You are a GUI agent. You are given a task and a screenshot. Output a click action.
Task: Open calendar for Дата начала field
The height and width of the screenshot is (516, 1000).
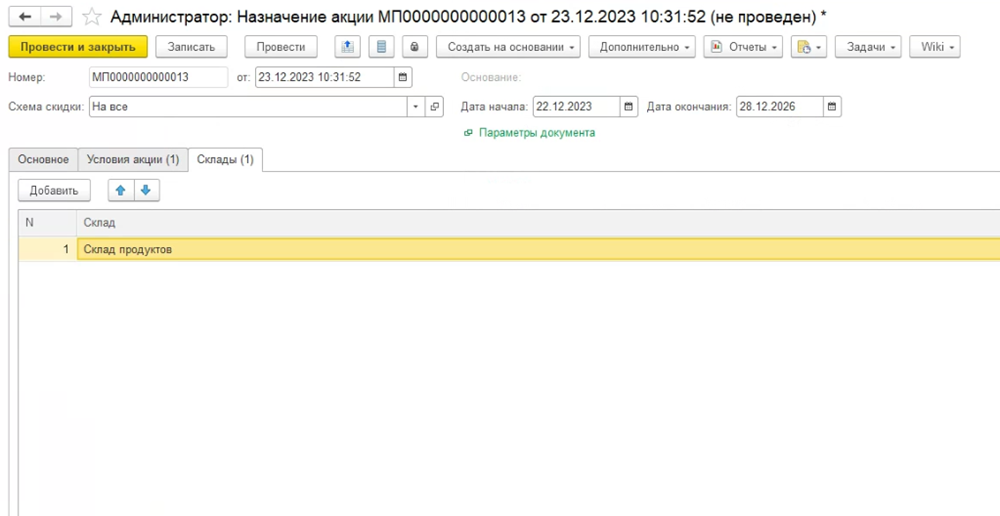coord(629,107)
